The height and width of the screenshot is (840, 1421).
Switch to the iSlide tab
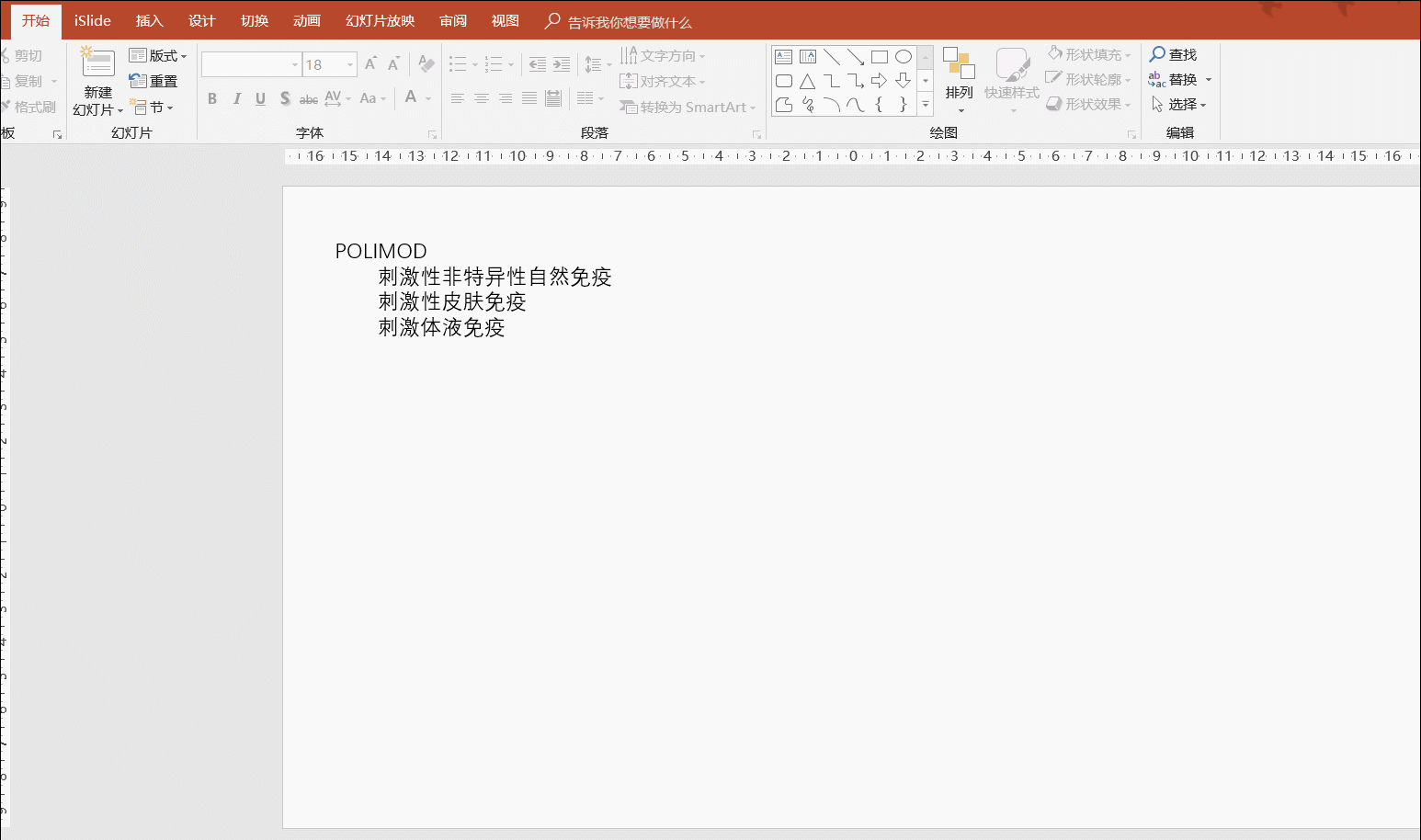click(93, 20)
